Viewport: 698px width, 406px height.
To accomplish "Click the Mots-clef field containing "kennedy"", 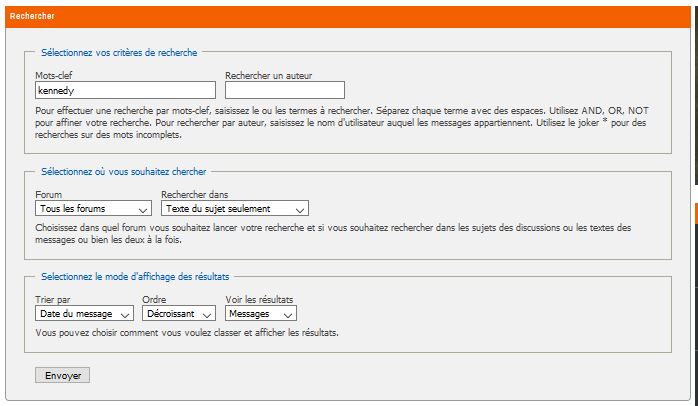I will click(x=125, y=90).
